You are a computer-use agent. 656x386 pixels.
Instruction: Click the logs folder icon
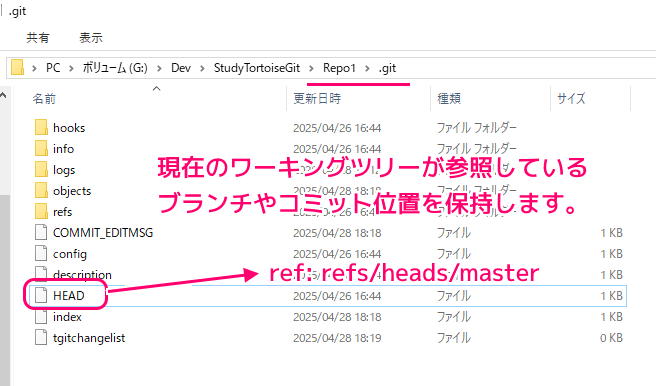coord(41,170)
